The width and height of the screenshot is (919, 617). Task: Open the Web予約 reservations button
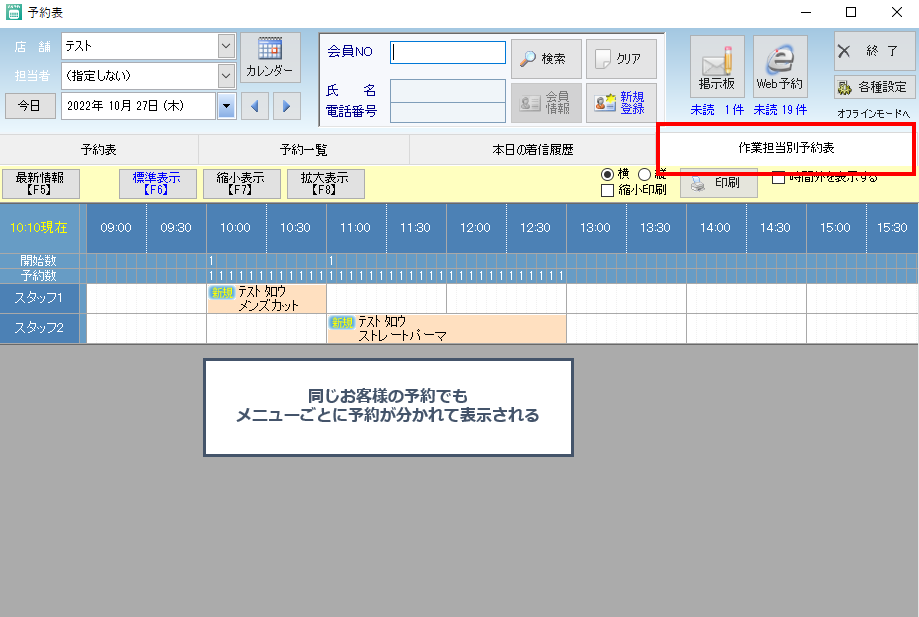[x=780, y=67]
